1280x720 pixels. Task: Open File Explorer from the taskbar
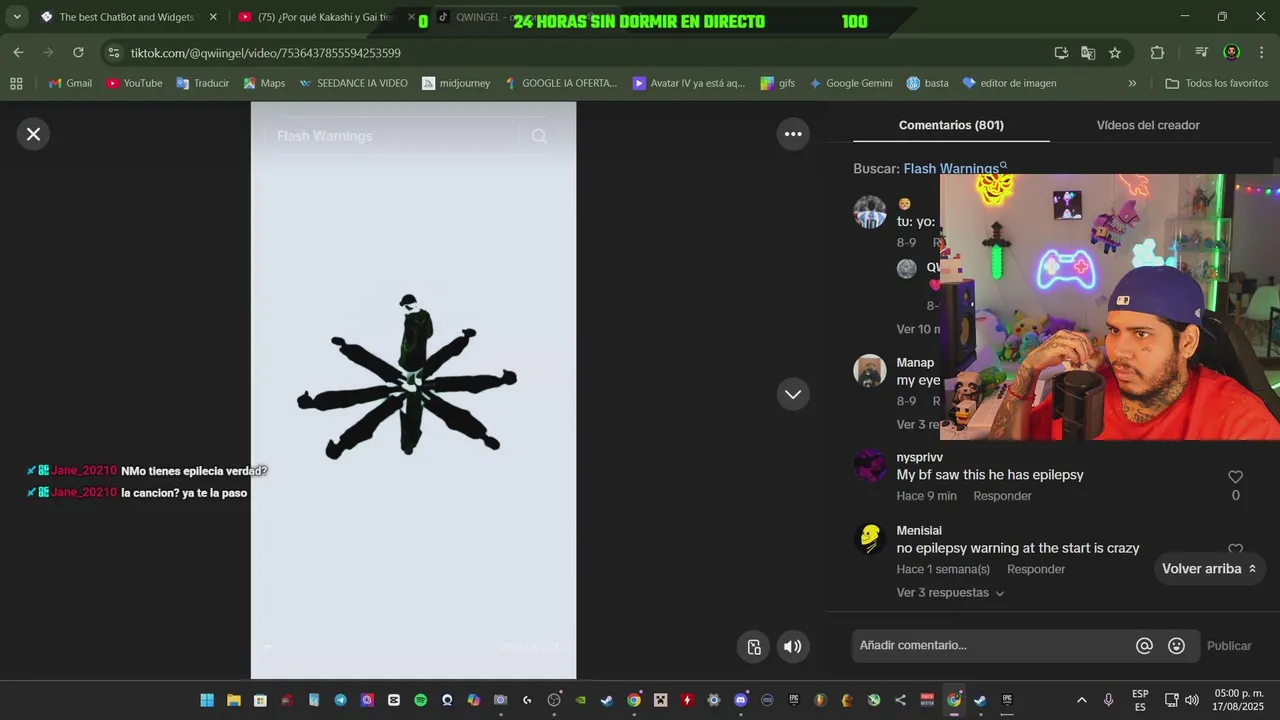pos(233,700)
